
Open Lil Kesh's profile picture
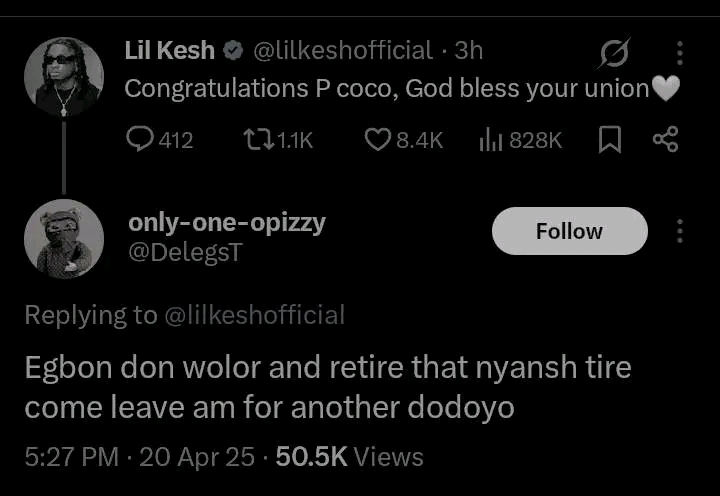coord(64,76)
